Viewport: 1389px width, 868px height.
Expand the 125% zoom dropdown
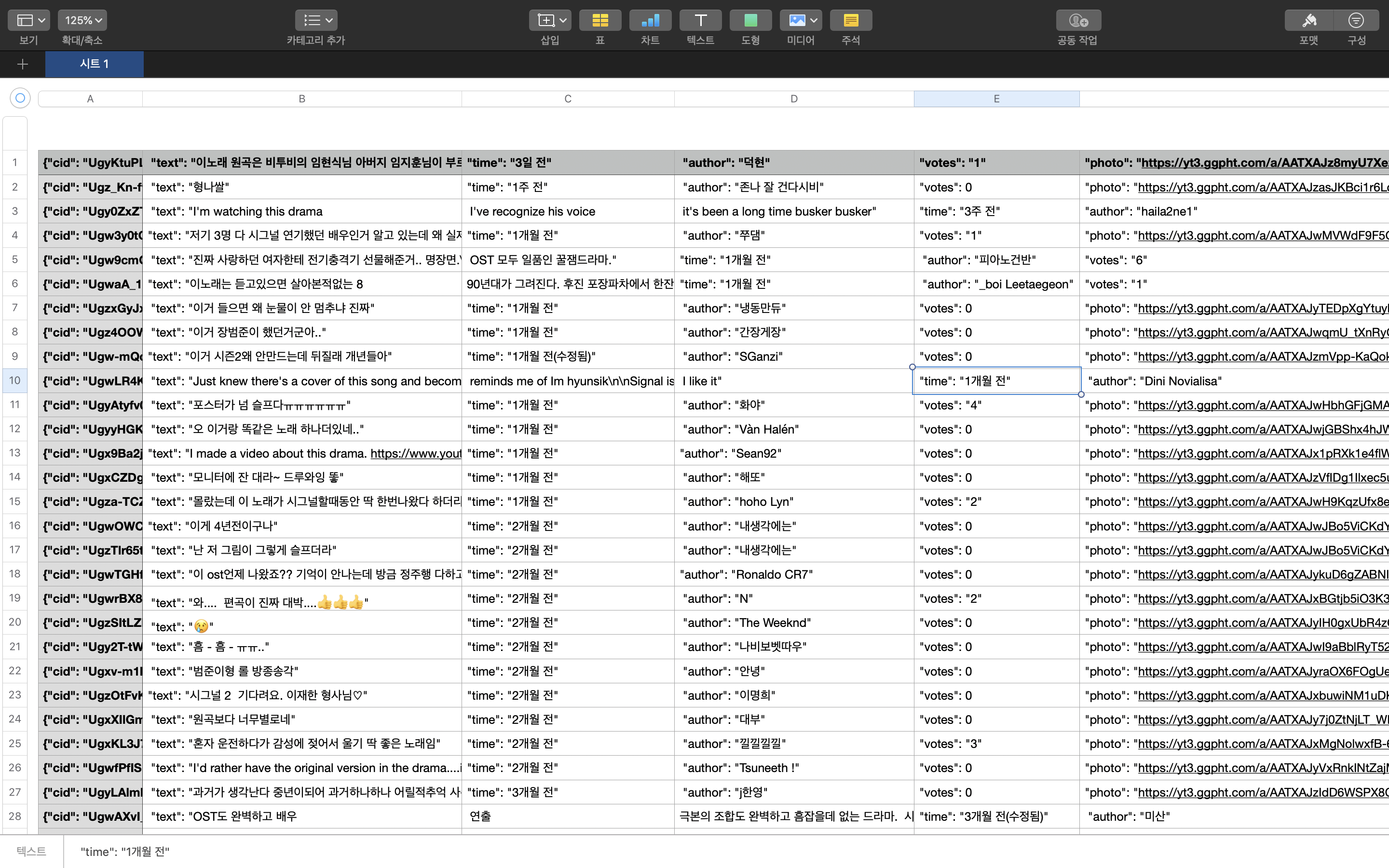click(82, 21)
